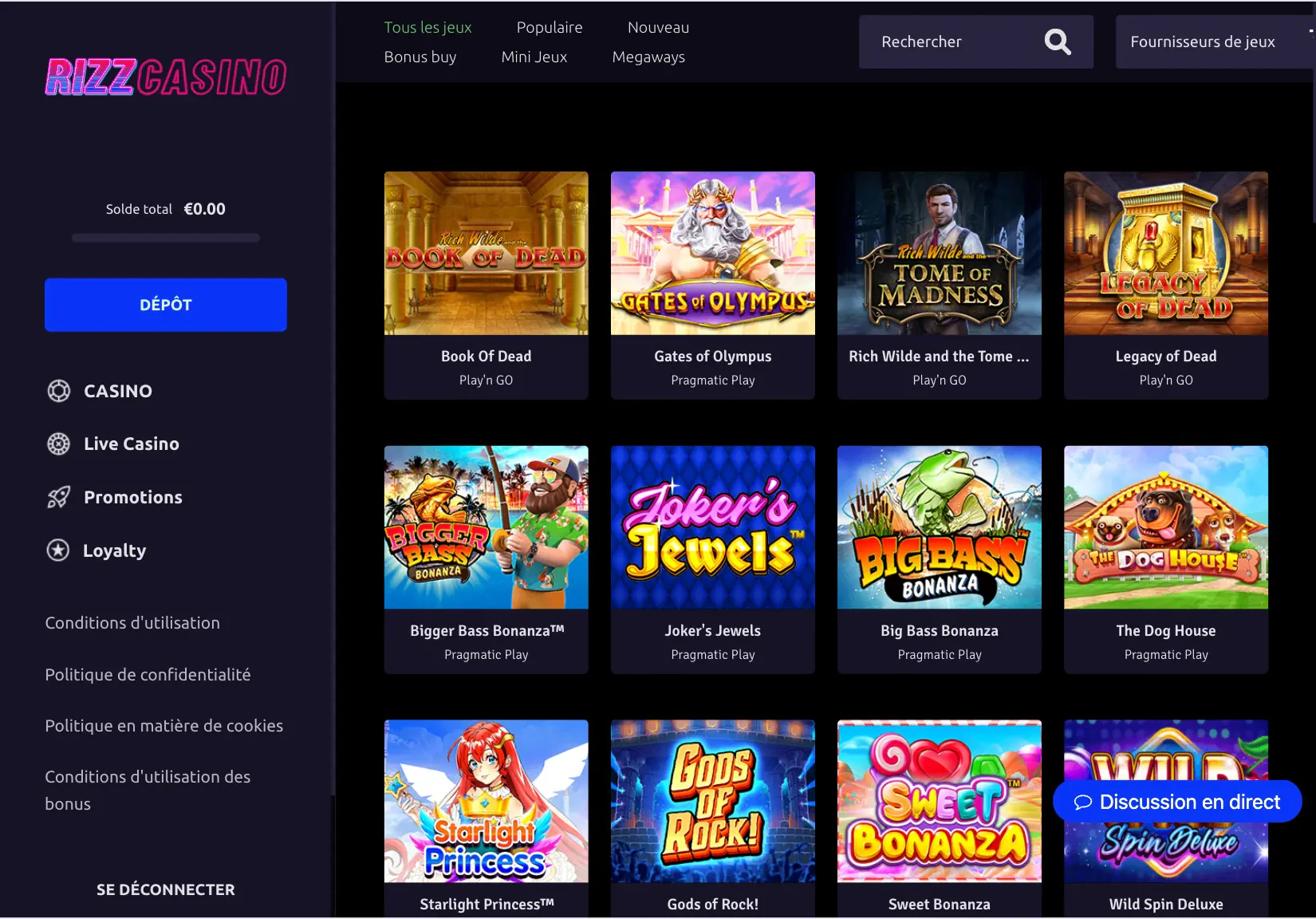Click Pragmatic Play under Gates of Olympus
This screenshot has width=1316, height=919.
pyautogui.click(x=713, y=381)
